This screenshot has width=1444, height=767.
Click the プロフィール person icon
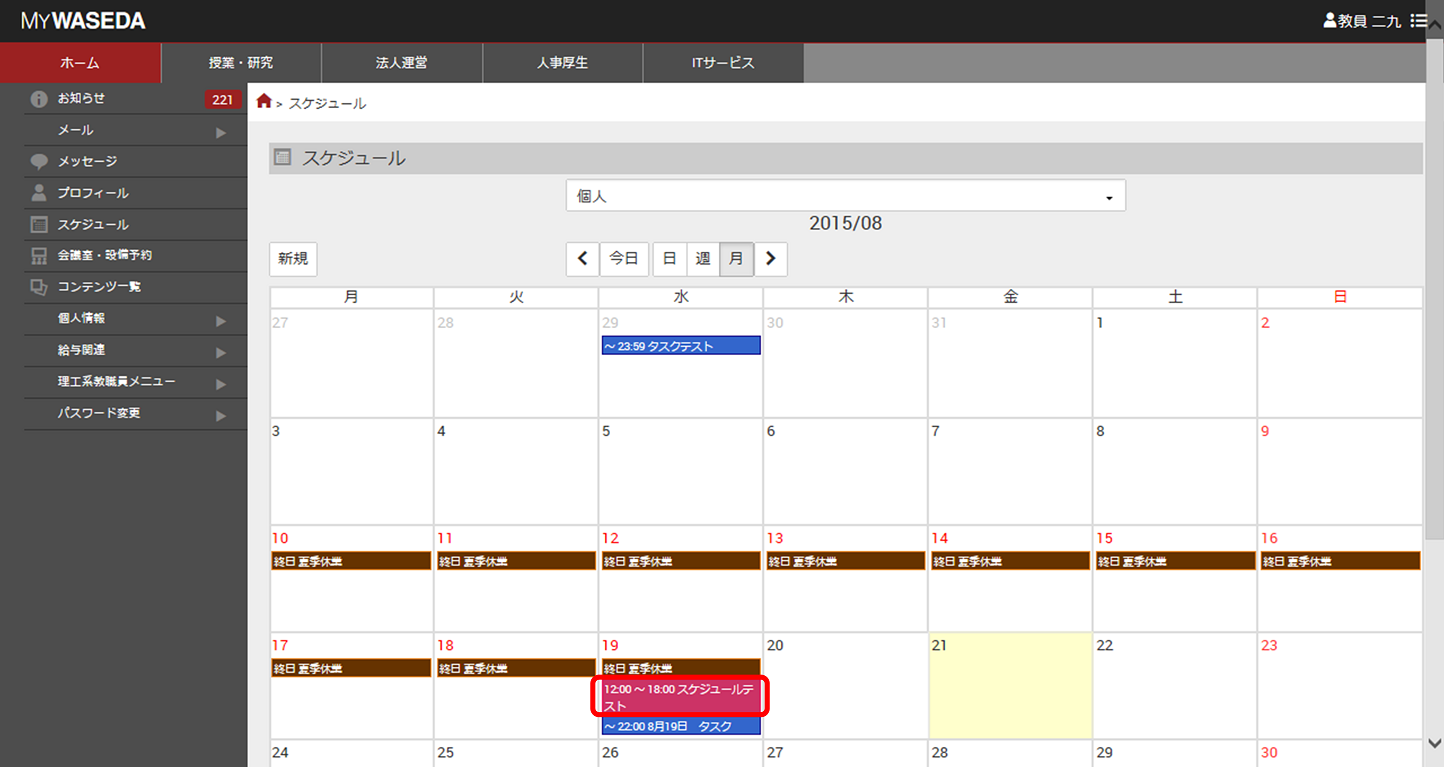(39, 193)
